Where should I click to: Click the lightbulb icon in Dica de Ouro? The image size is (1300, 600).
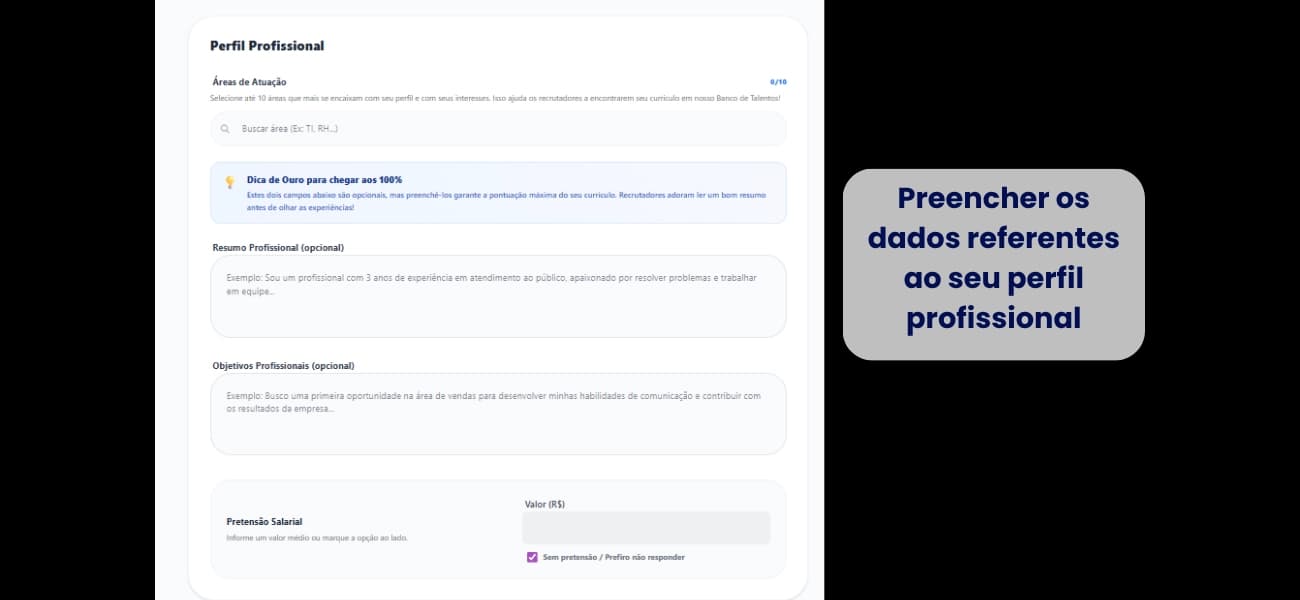[229, 183]
